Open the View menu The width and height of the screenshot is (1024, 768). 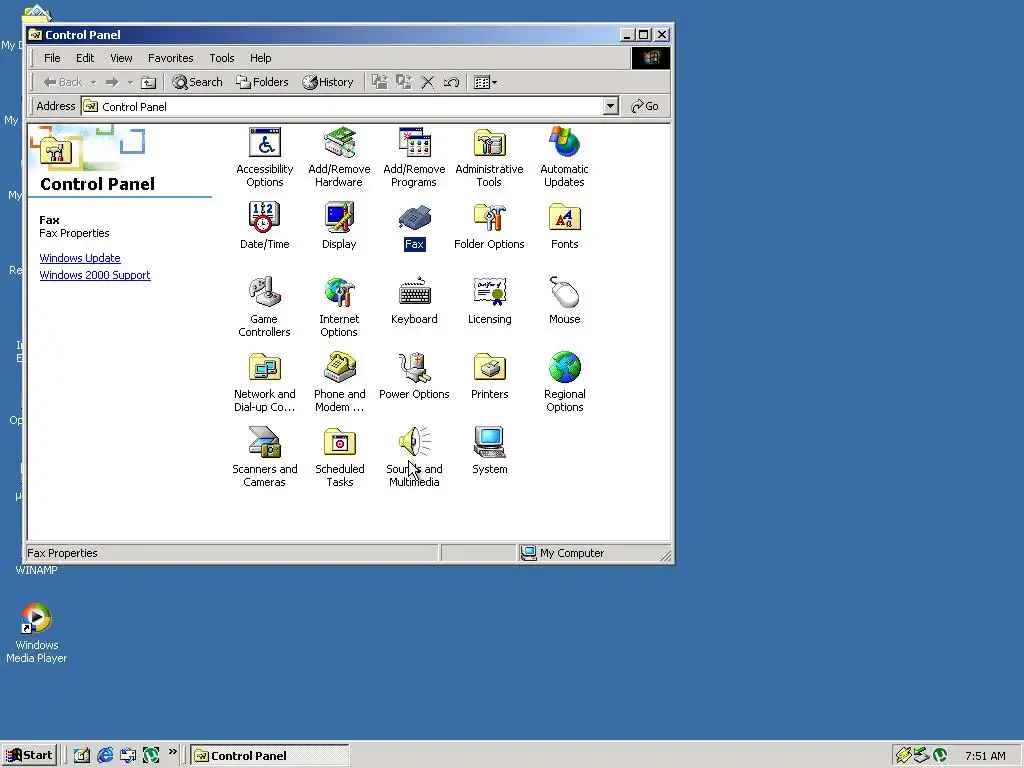[121, 58]
